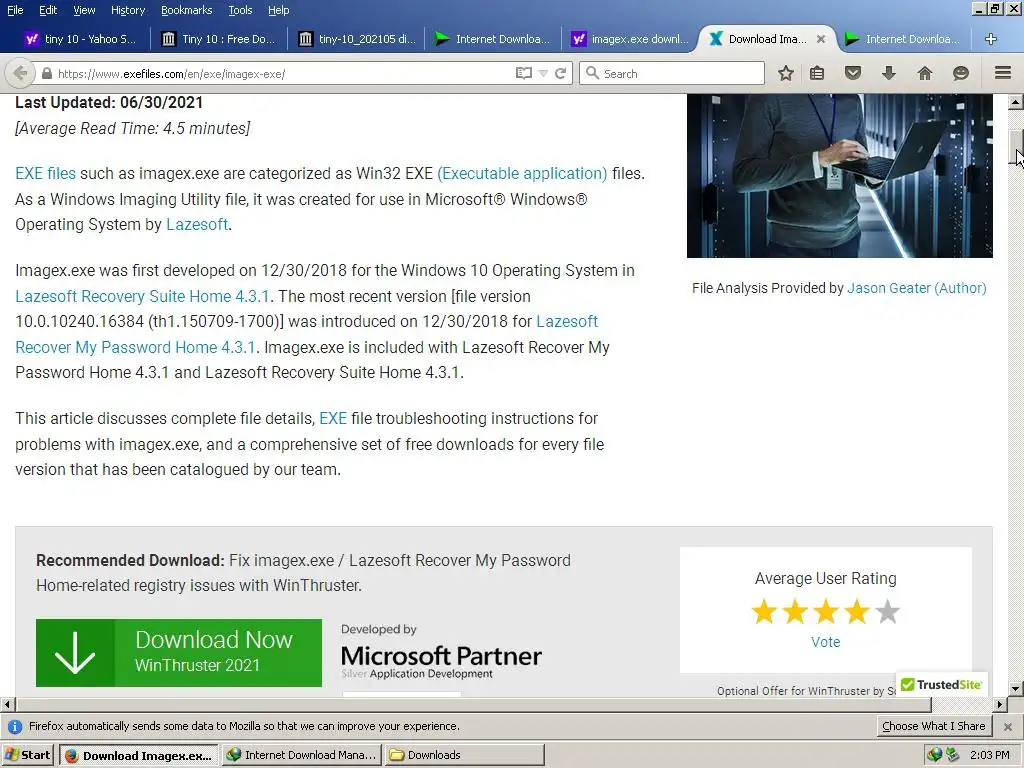Viewport: 1024px width, 768px height.
Task: Click the URL address field
Action: (284, 74)
